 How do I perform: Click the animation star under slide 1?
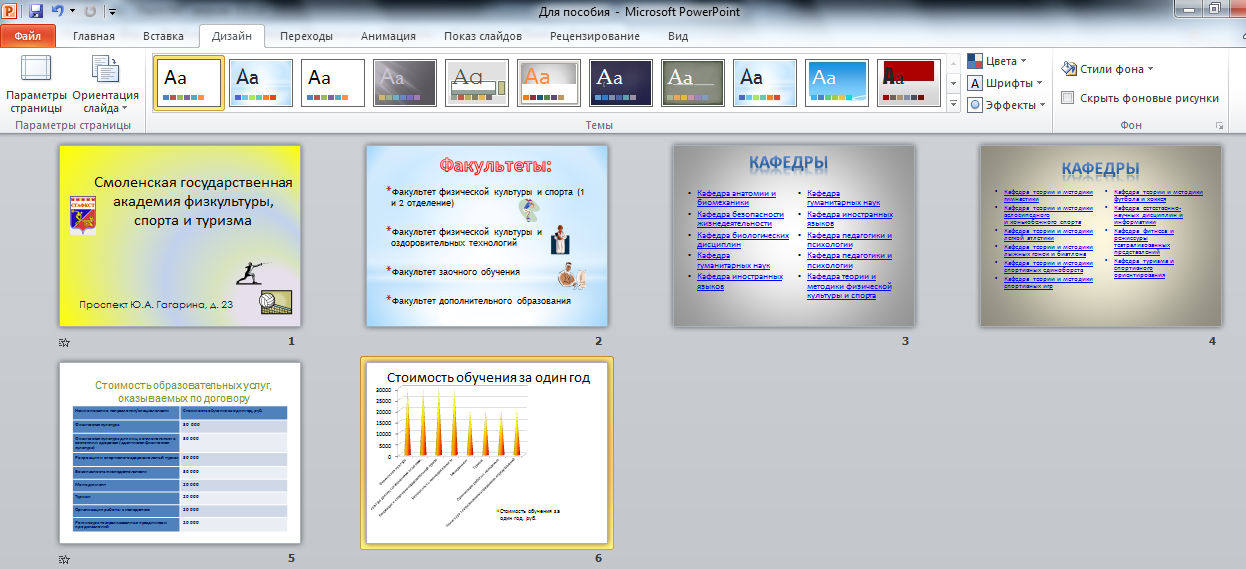pos(65,341)
